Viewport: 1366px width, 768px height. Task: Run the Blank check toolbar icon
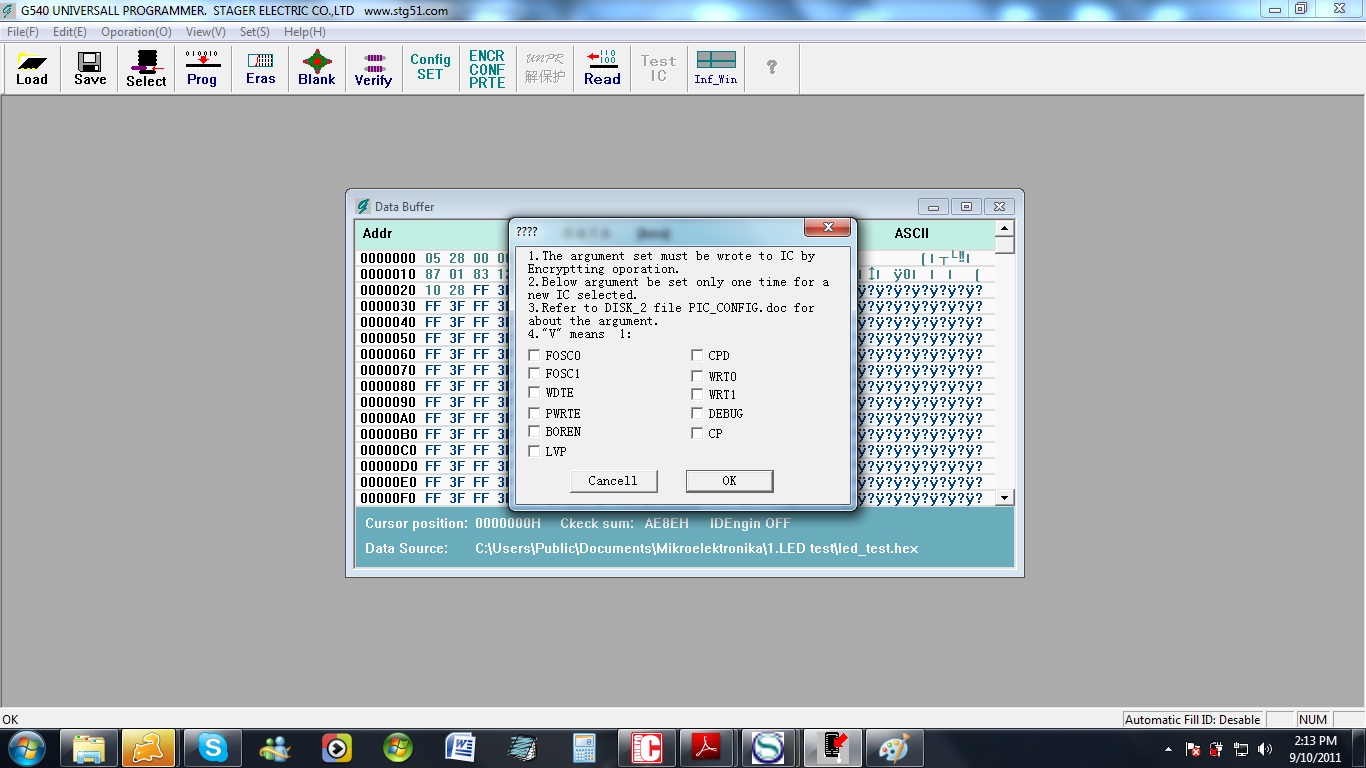317,68
